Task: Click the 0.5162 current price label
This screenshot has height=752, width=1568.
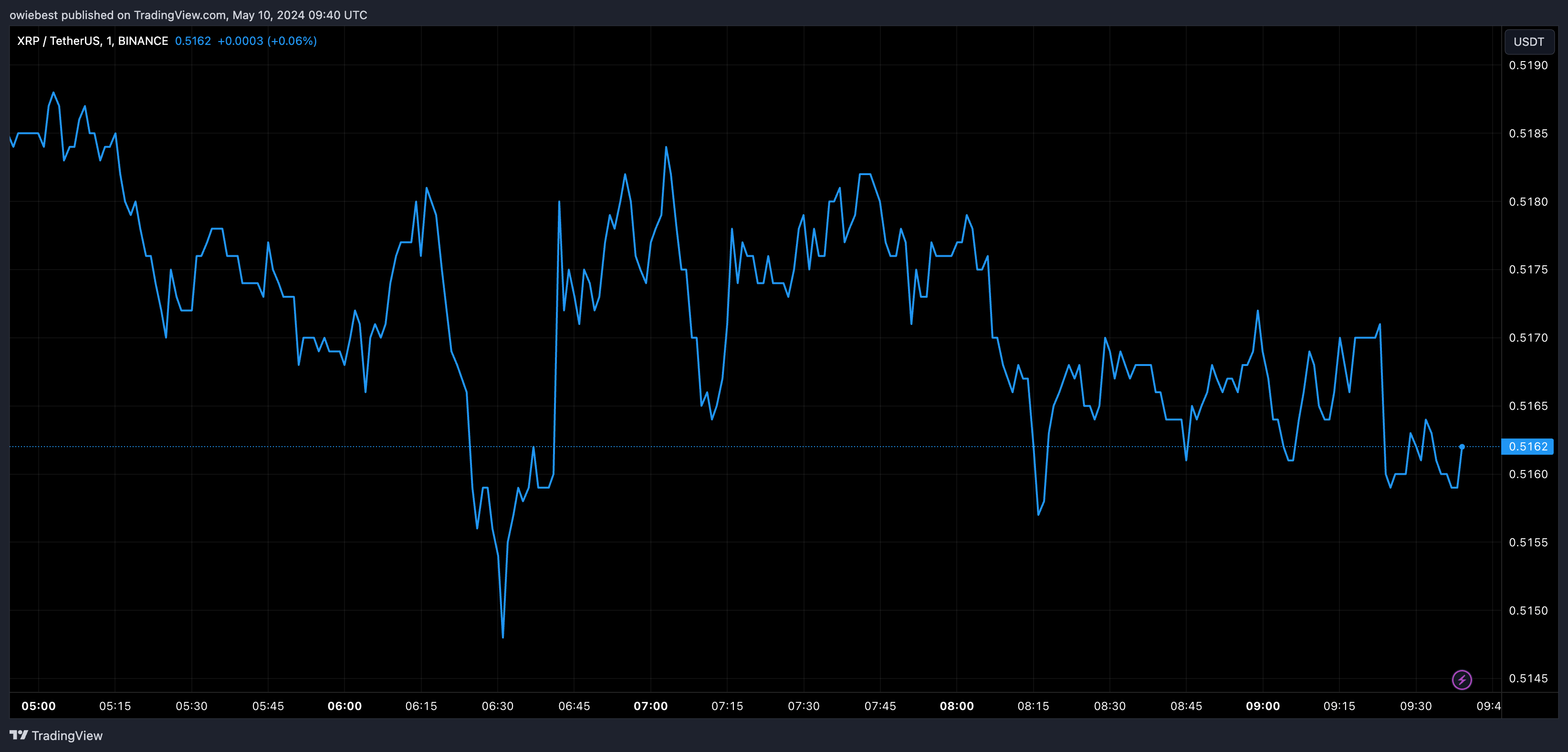Action: pos(1528,446)
